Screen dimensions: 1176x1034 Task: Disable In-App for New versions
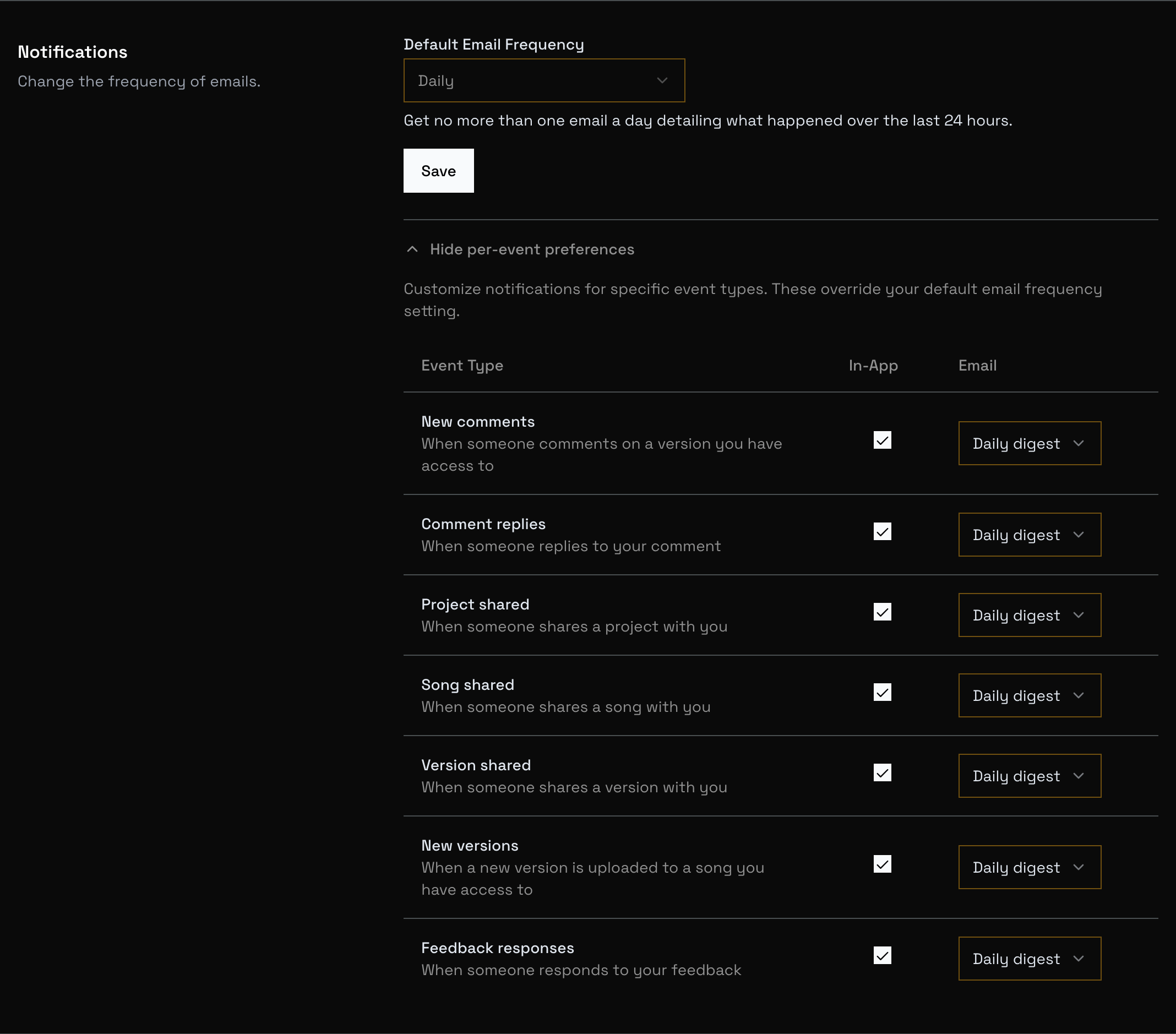tap(882, 864)
